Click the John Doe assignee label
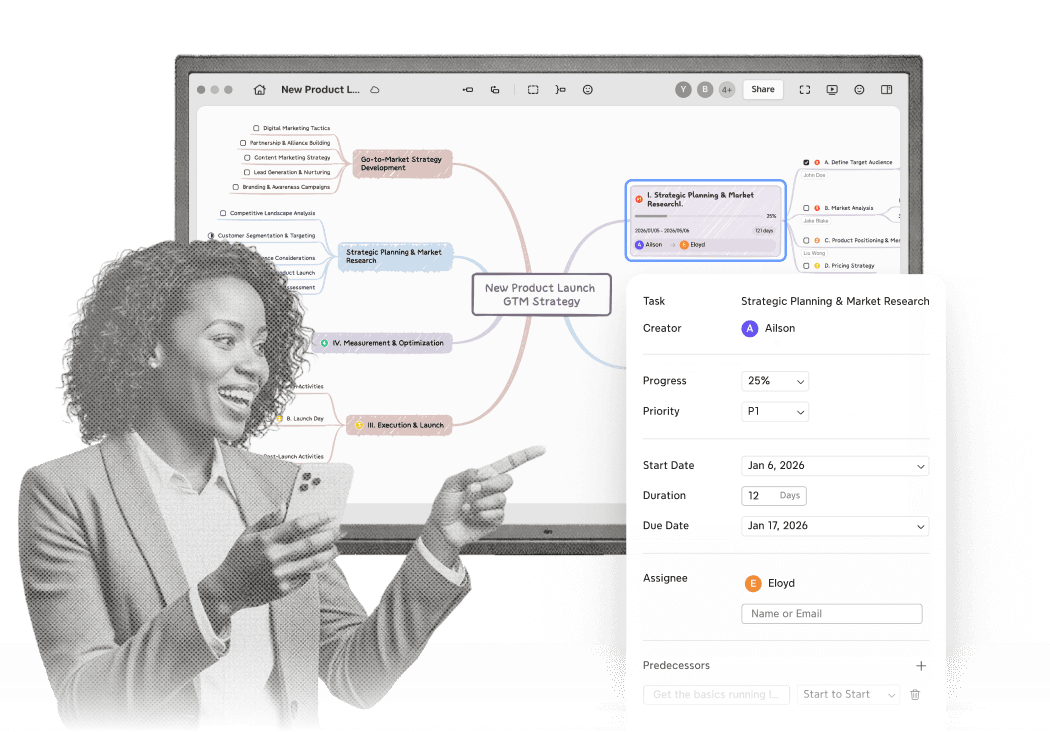Image resolution: width=1050 pixels, height=732 pixels. coord(814,175)
